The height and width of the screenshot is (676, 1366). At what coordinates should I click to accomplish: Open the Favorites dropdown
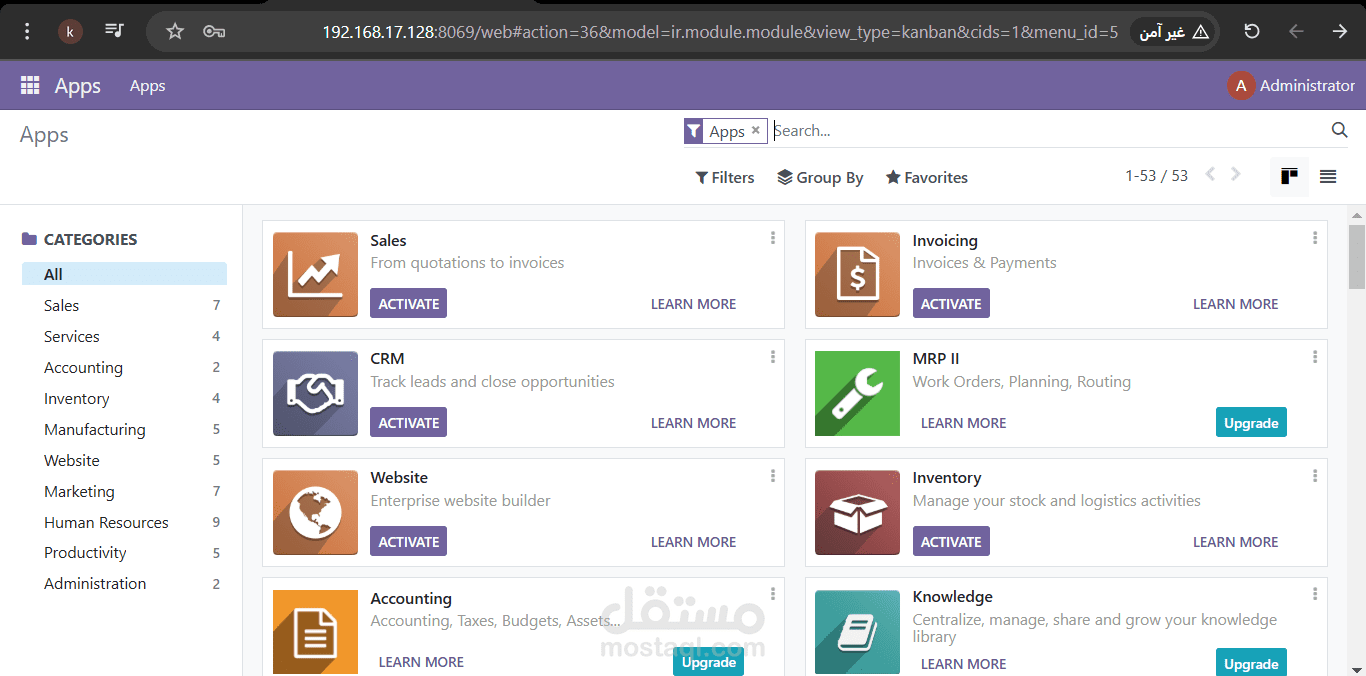927,177
